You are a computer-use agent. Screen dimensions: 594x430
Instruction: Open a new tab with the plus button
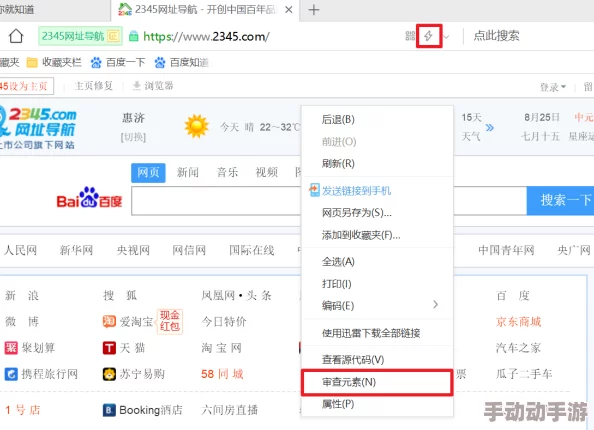[314, 10]
